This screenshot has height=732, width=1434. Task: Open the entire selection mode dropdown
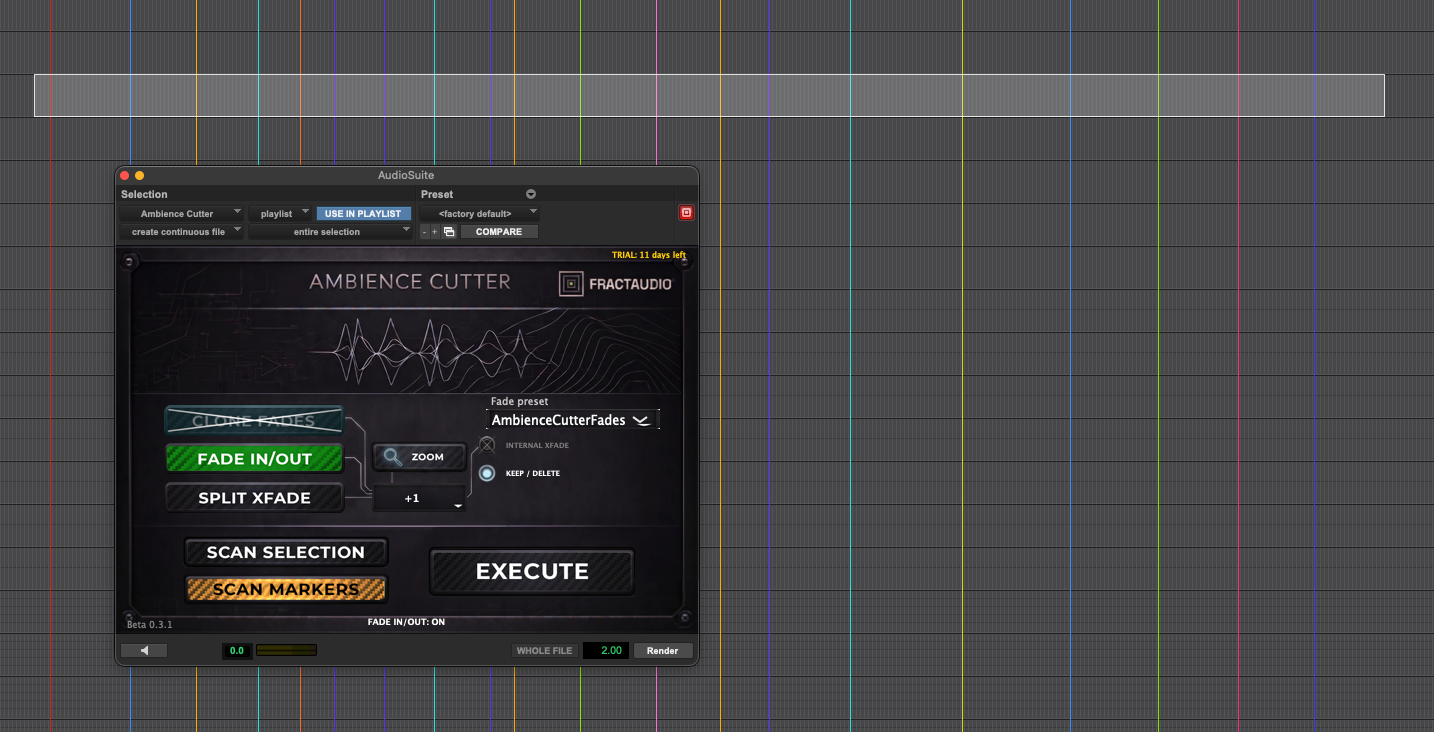pos(330,231)
